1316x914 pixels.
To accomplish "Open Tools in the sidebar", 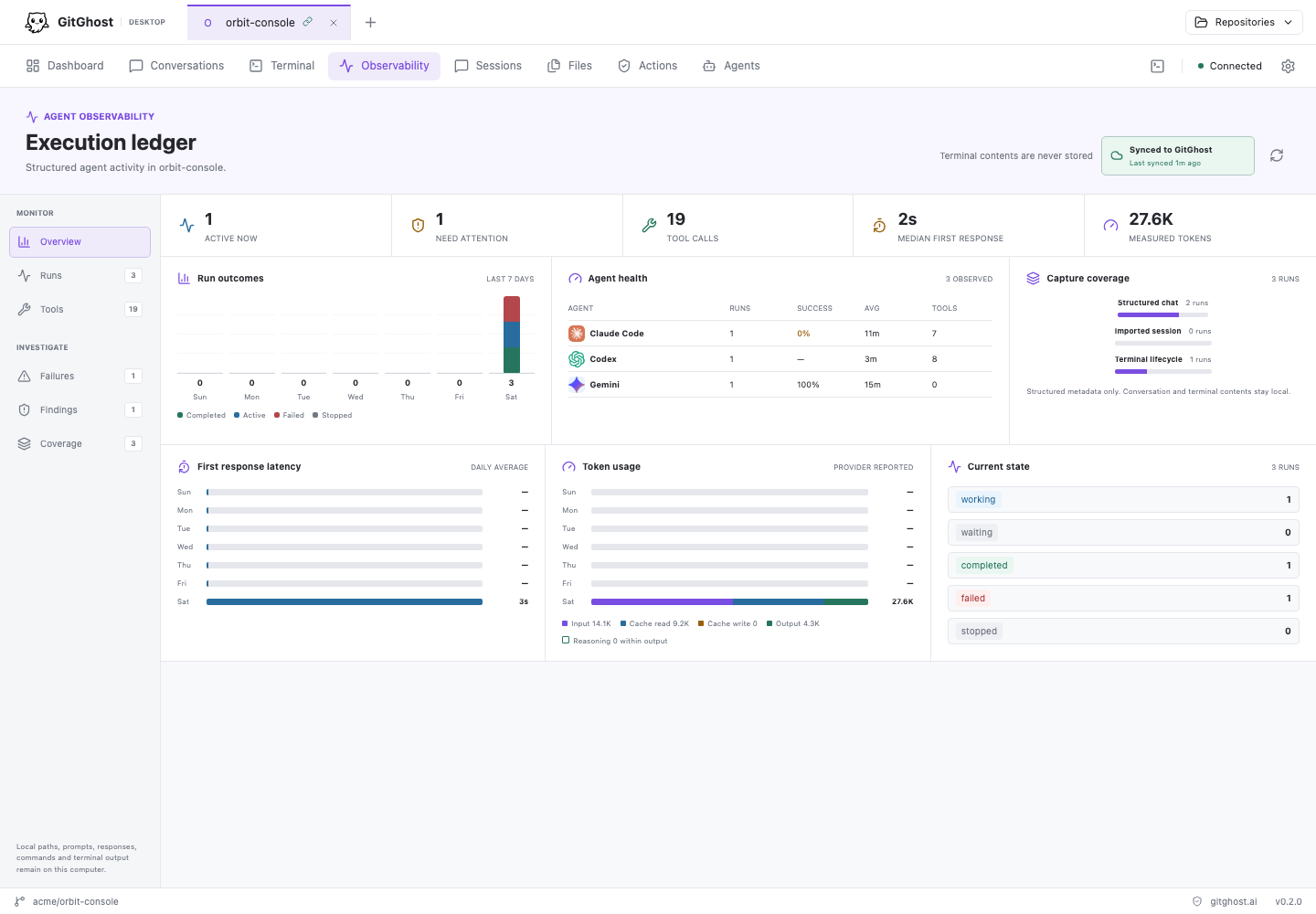I will [80, 310].
